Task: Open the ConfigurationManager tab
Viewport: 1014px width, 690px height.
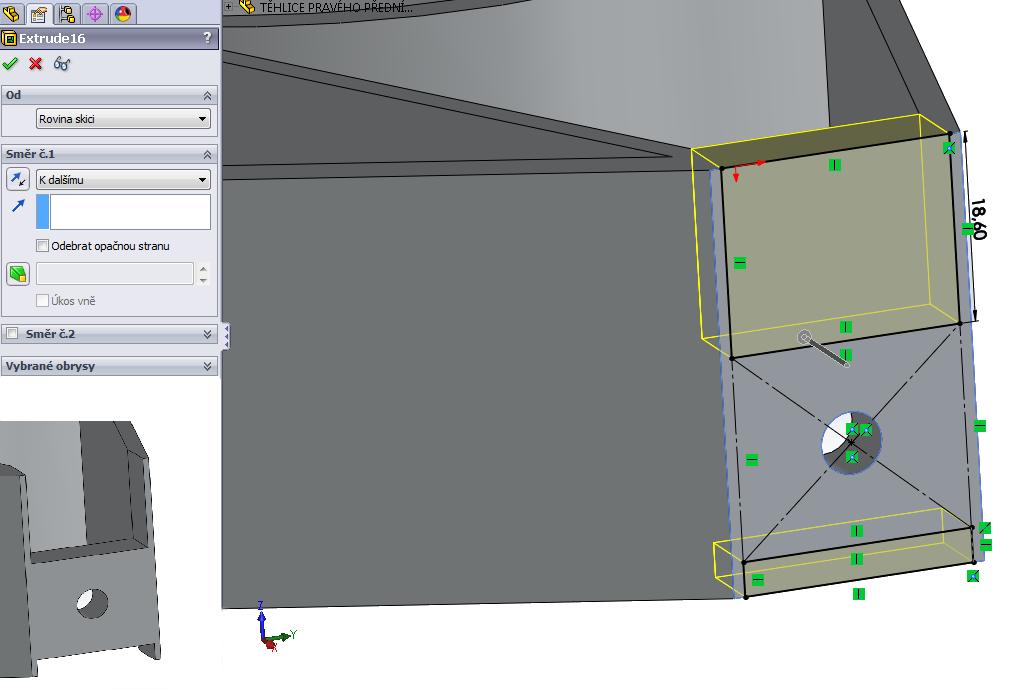Action: tap(67, 13)
